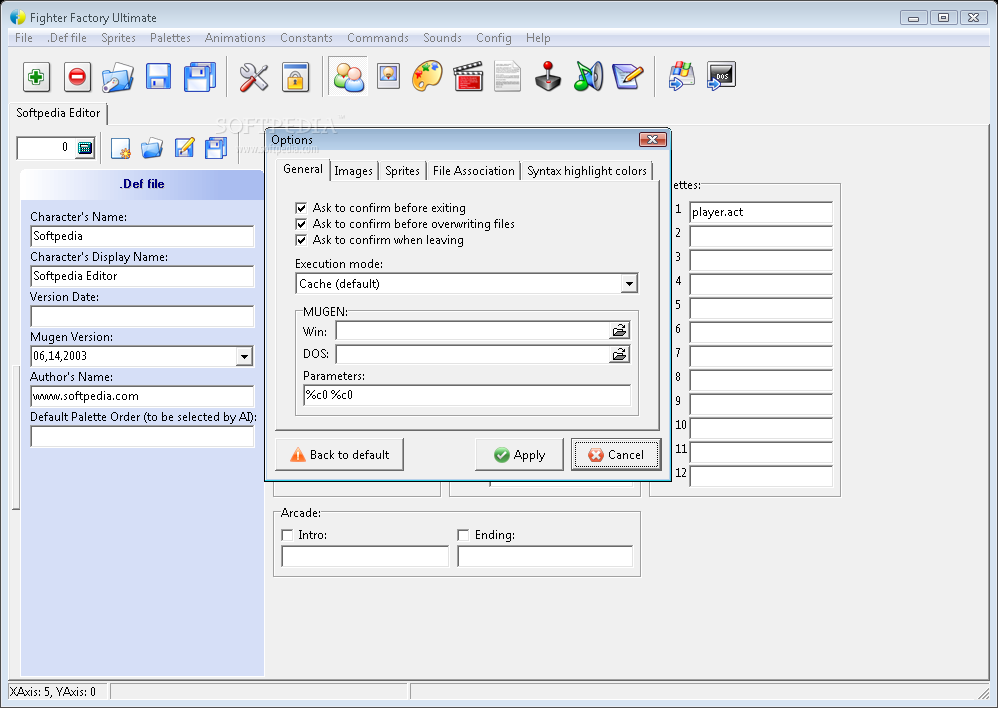Run in DOS MUGEN icon
This screenshot has height=708, width=998.
[721, 77]
